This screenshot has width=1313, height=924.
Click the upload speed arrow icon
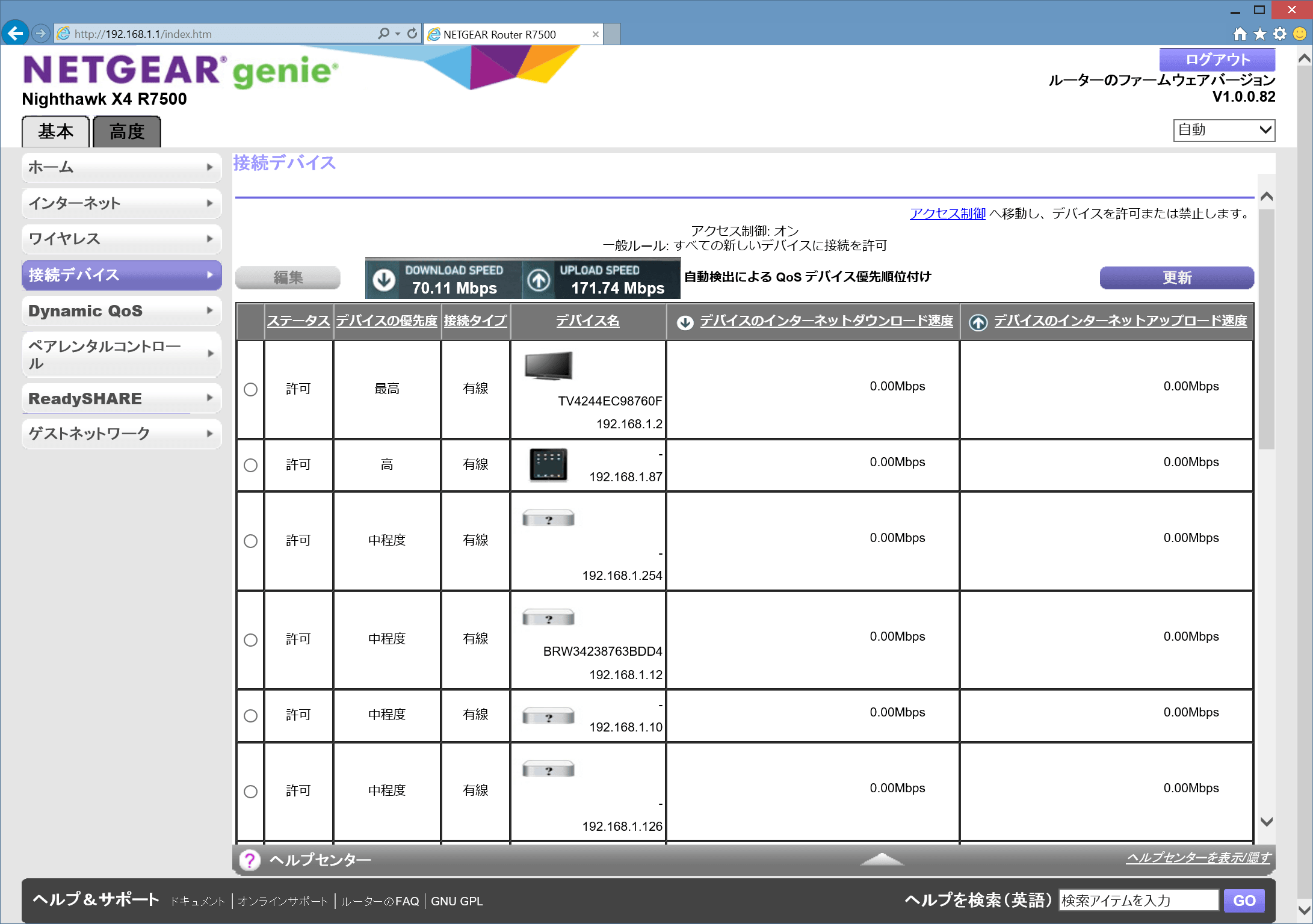(539, 279)
